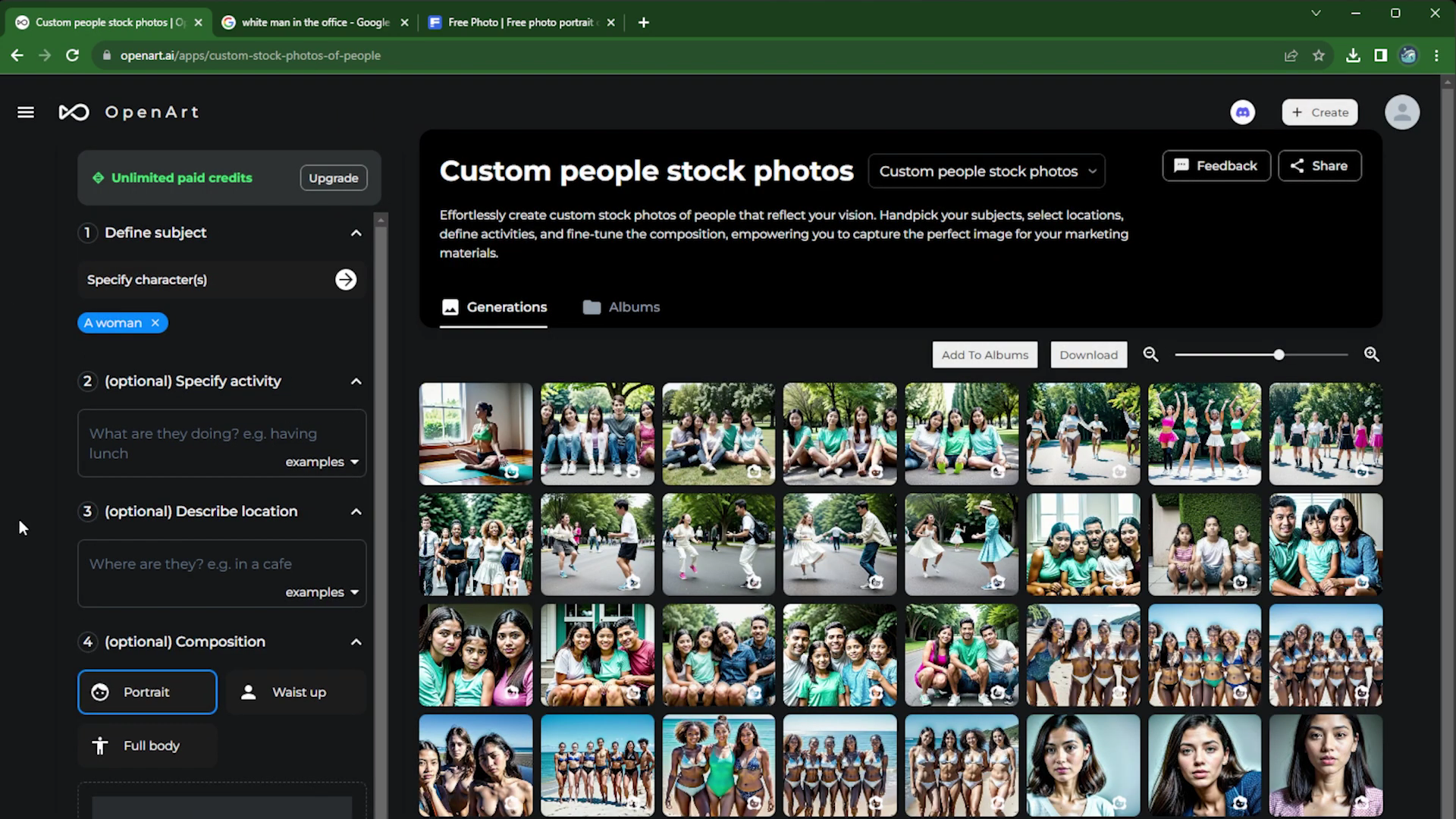Expand activity examples list

point(322,461)
